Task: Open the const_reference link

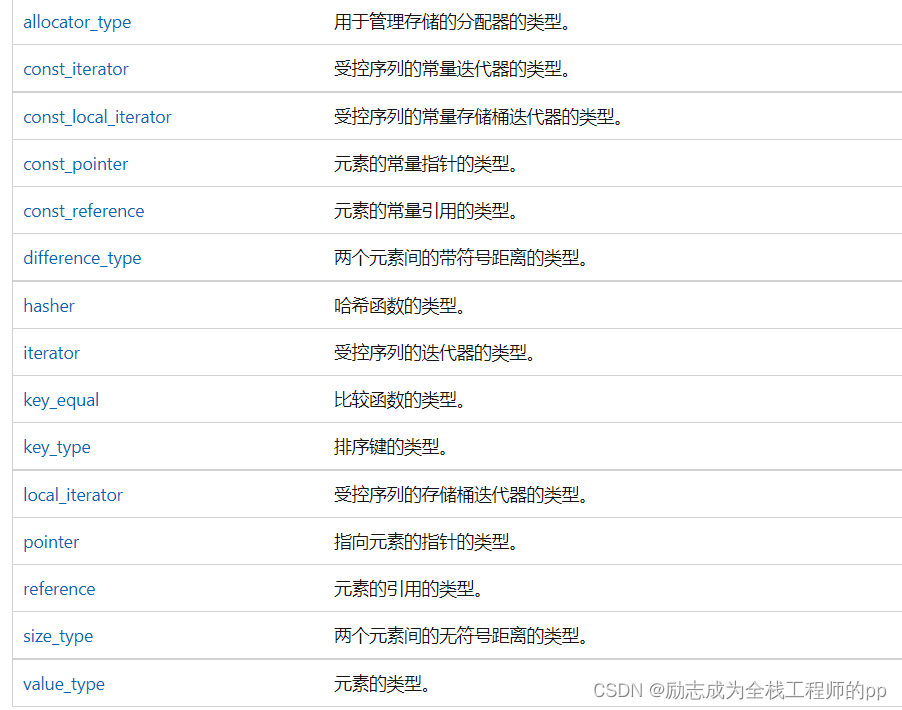Action: (x=83, y=211)
